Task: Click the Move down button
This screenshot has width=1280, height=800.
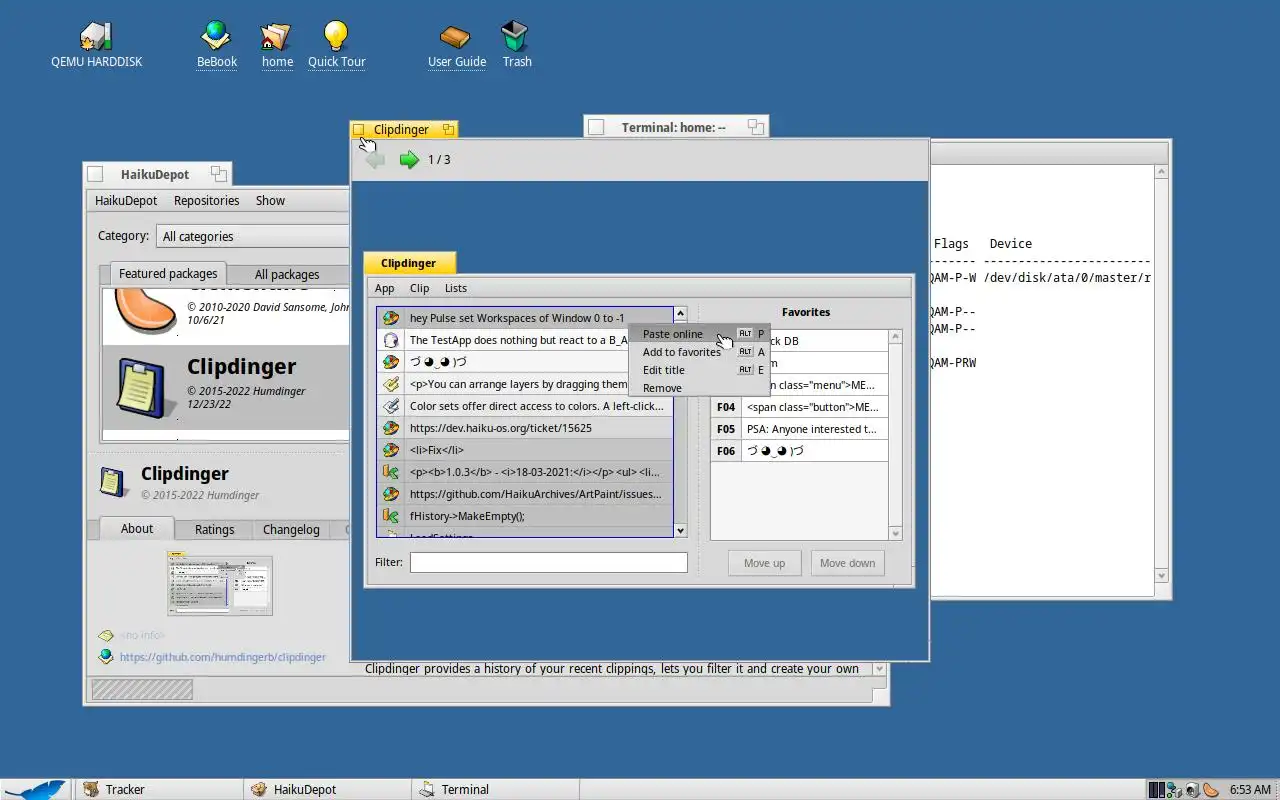Action: (x=847, y=563)
